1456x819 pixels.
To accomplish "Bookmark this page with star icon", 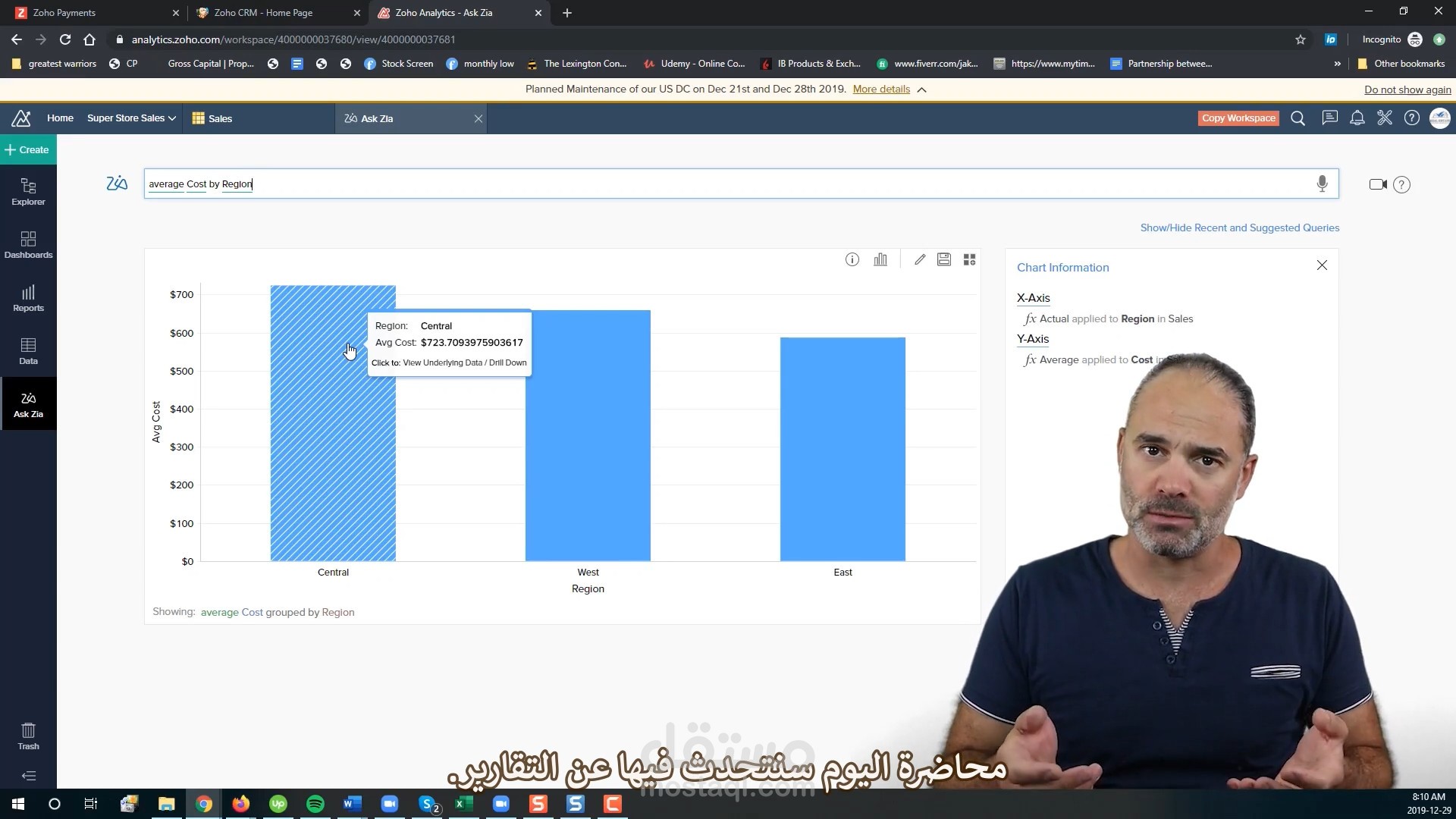I will pos(1301,39).
